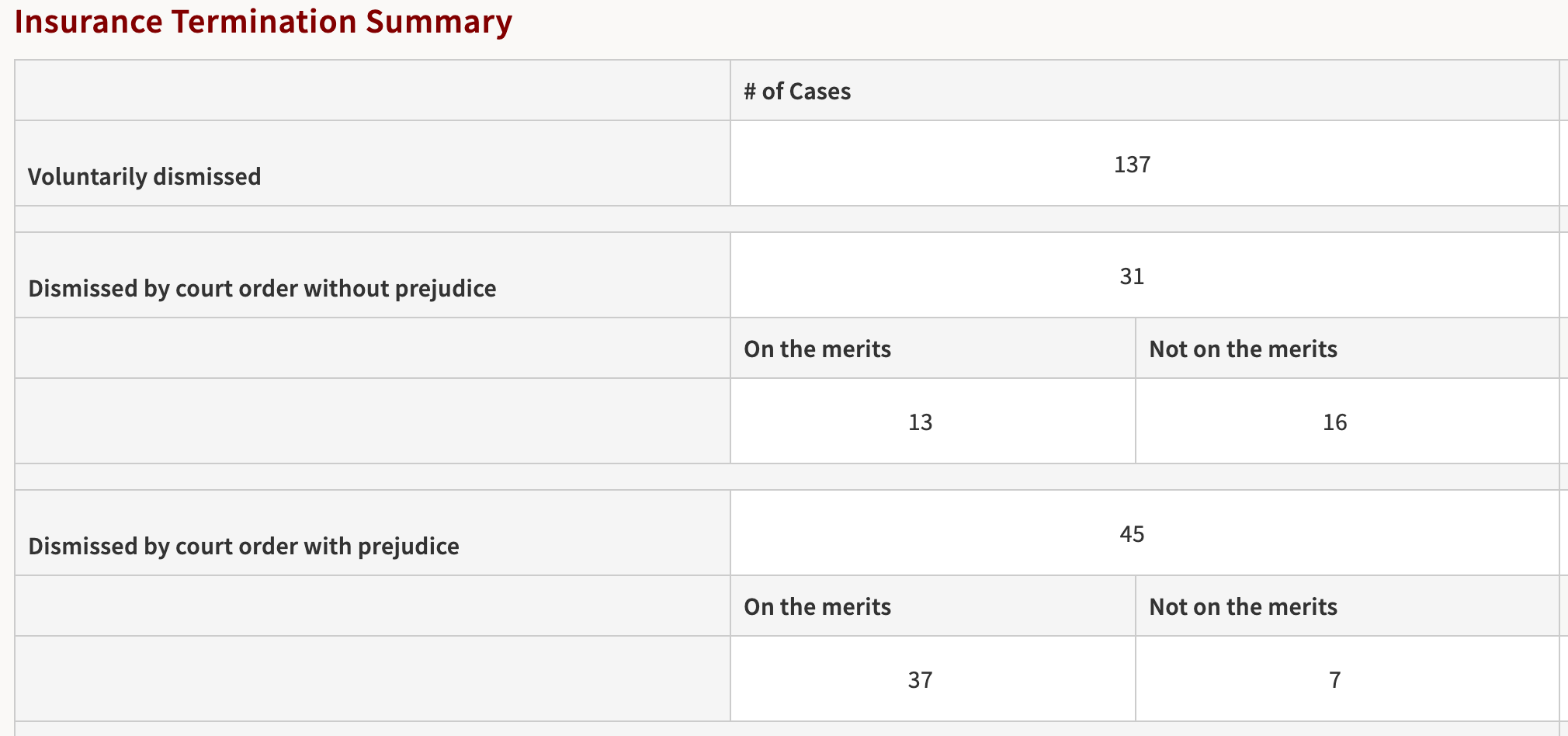Click Not on the merits header above 16
Screen dimensions: 1568x736
pyautogui.click(x=1243, y=349)
